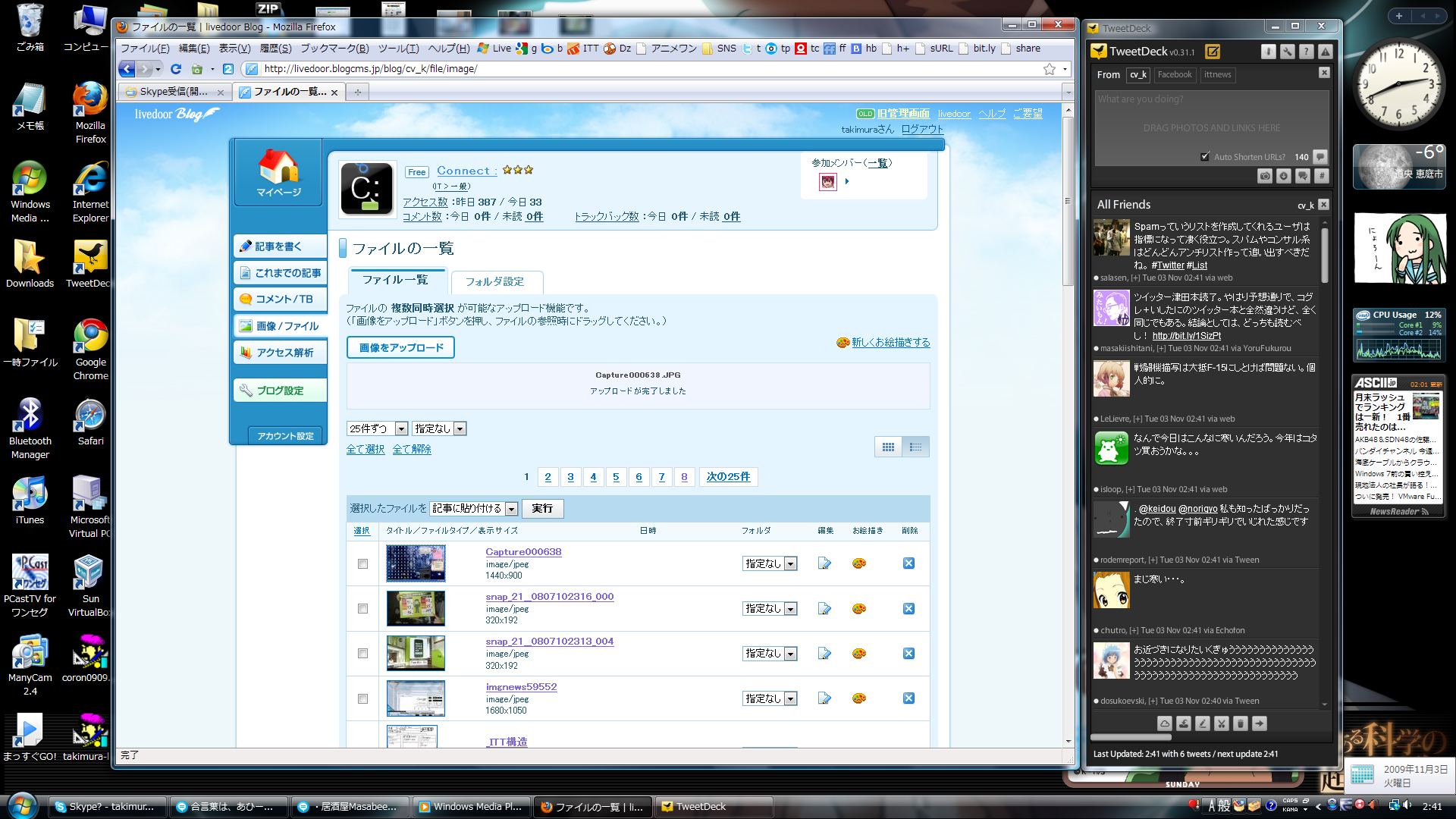Click the move column right arrow icon
This screenshot has height=819, width=1456.
(1260, 723)
